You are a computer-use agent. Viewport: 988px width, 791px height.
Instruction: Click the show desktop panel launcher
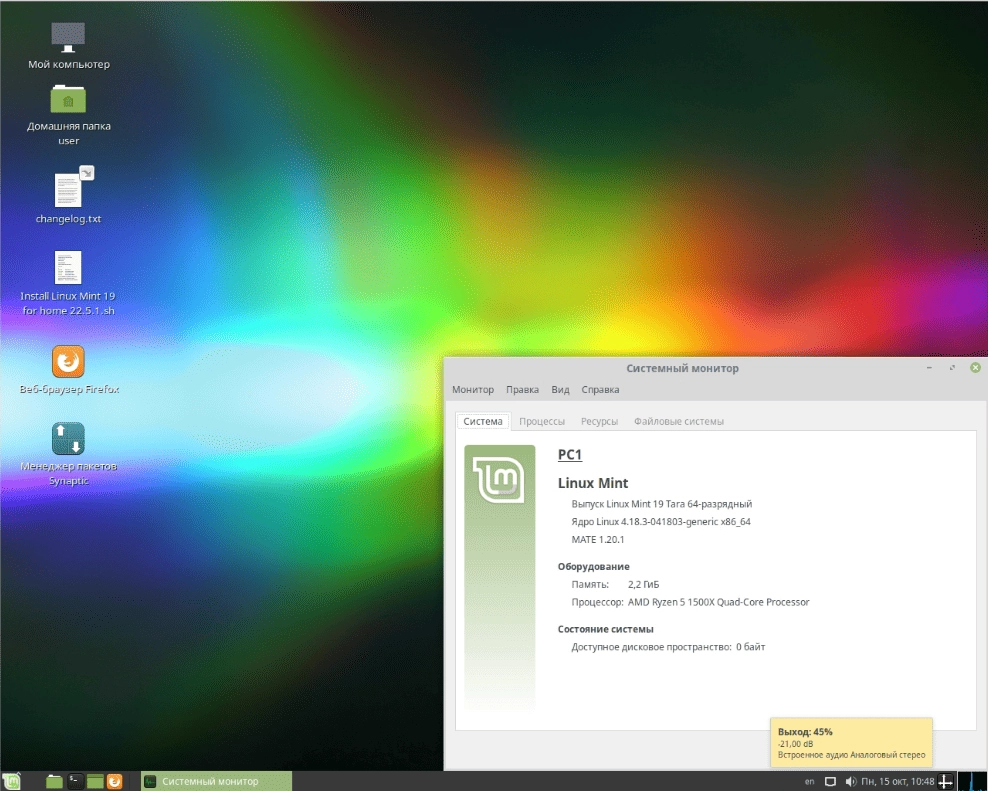click(95, 782)
